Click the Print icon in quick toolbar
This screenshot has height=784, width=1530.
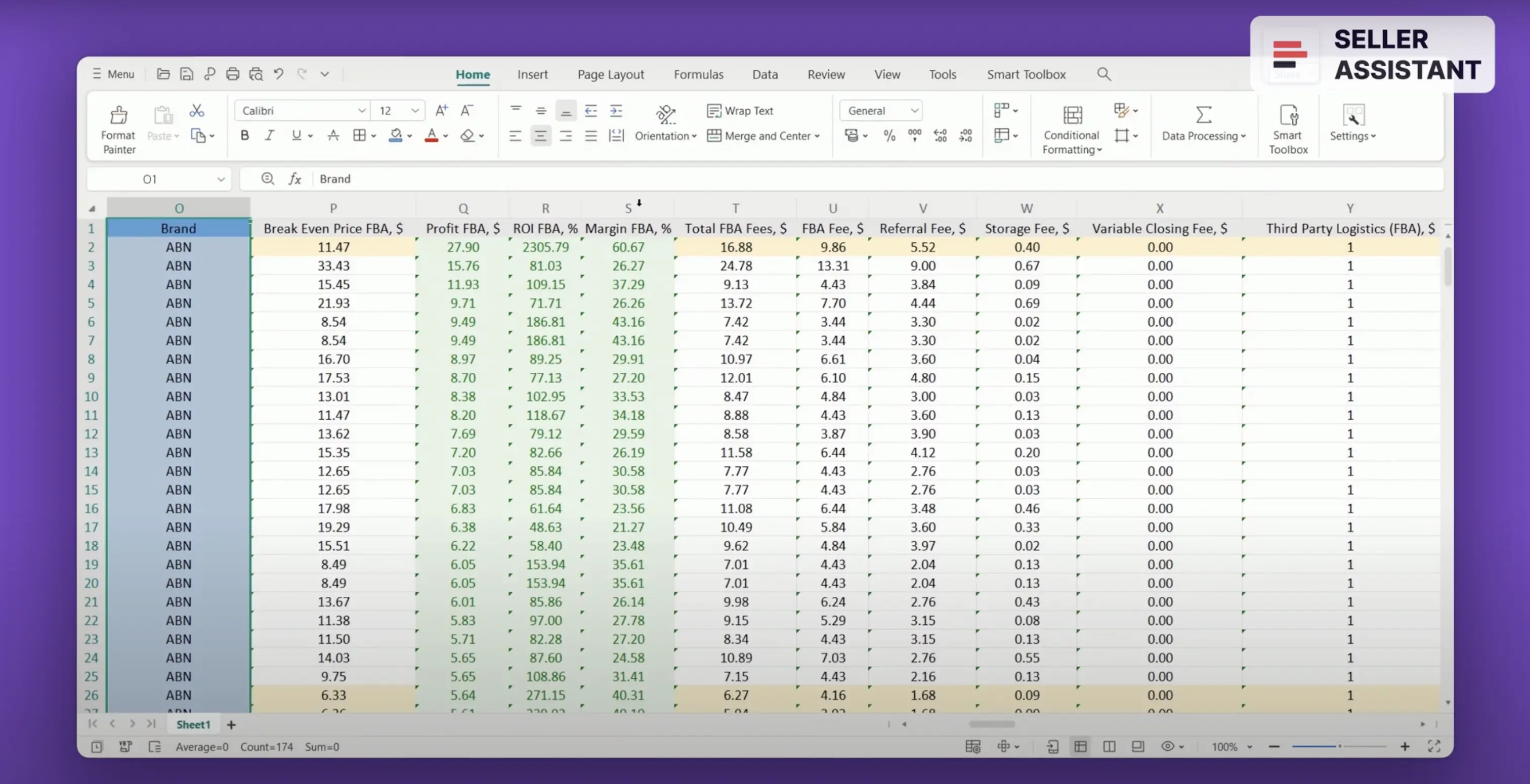(x=233, y=74)
